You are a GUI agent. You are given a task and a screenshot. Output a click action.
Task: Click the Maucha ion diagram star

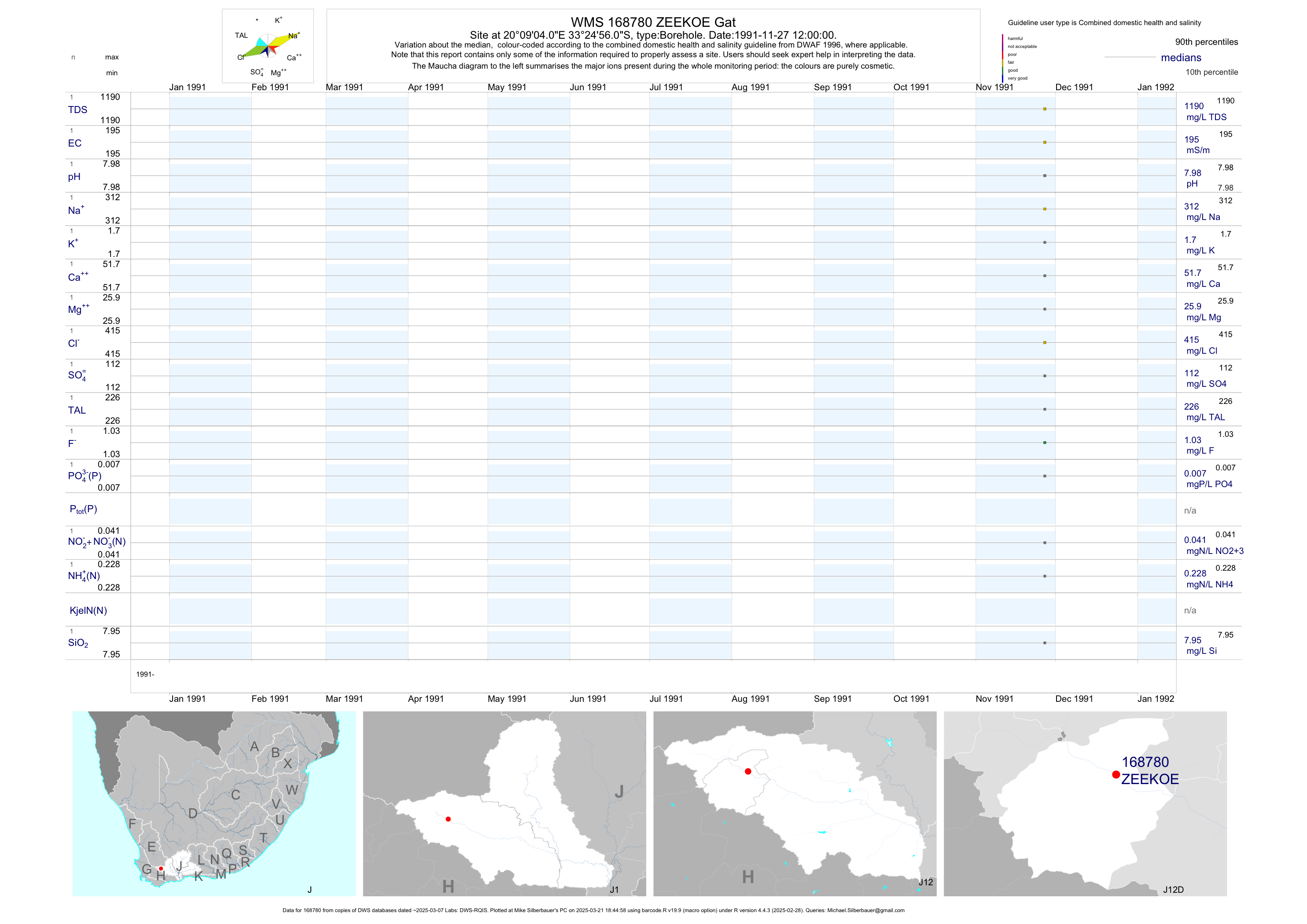pyautogui.click(x=268, y=46)
